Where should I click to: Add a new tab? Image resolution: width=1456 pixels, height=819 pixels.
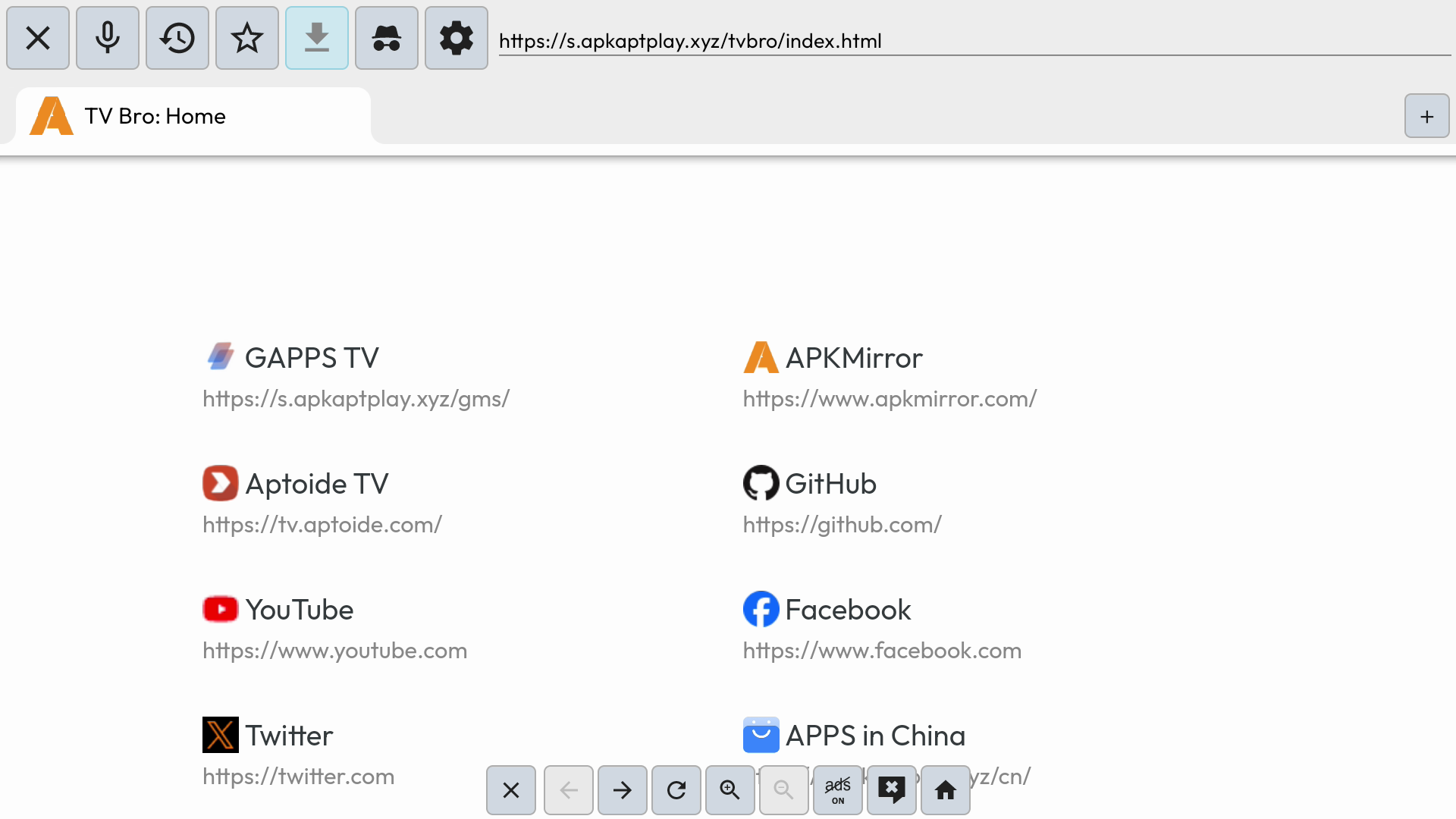1426,116
